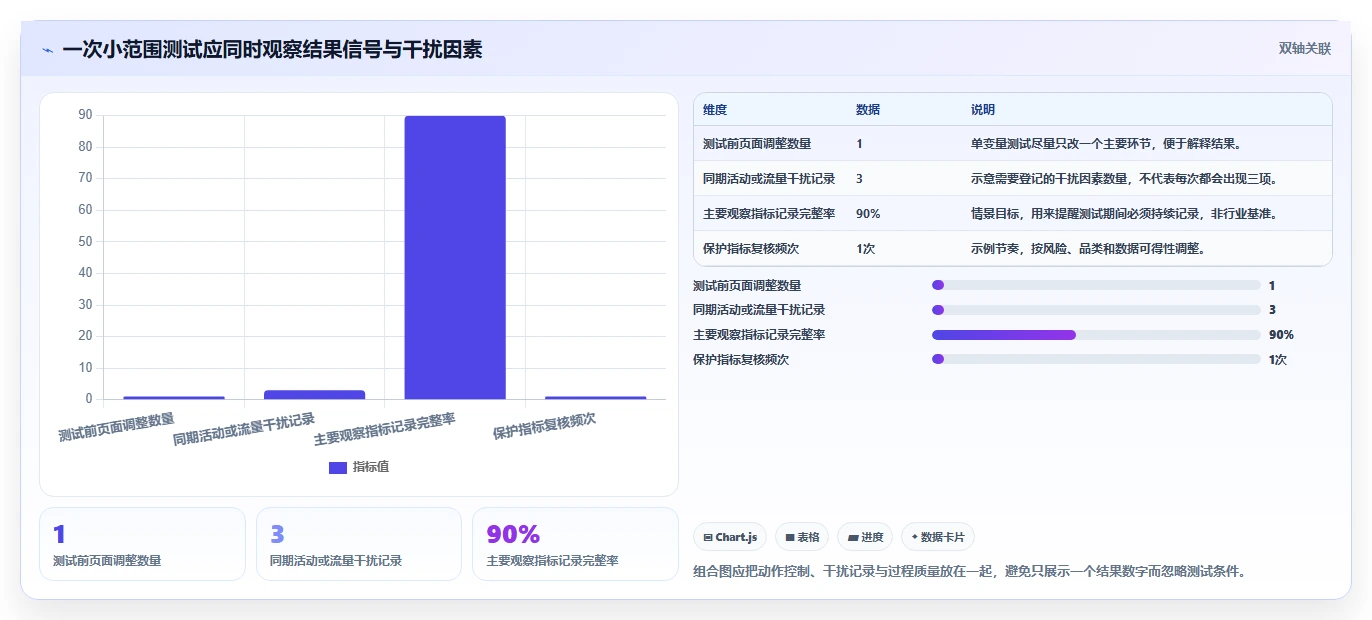Click the y-axis value 90
The image size is (1372, 620).
pyautogui.click(x=85, y=115)
